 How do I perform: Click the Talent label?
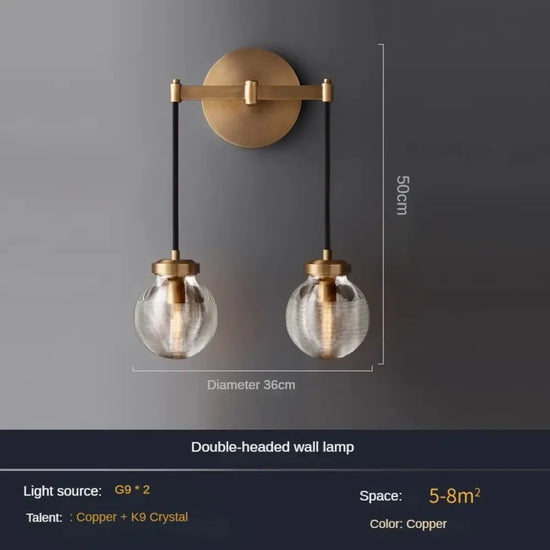44,517
